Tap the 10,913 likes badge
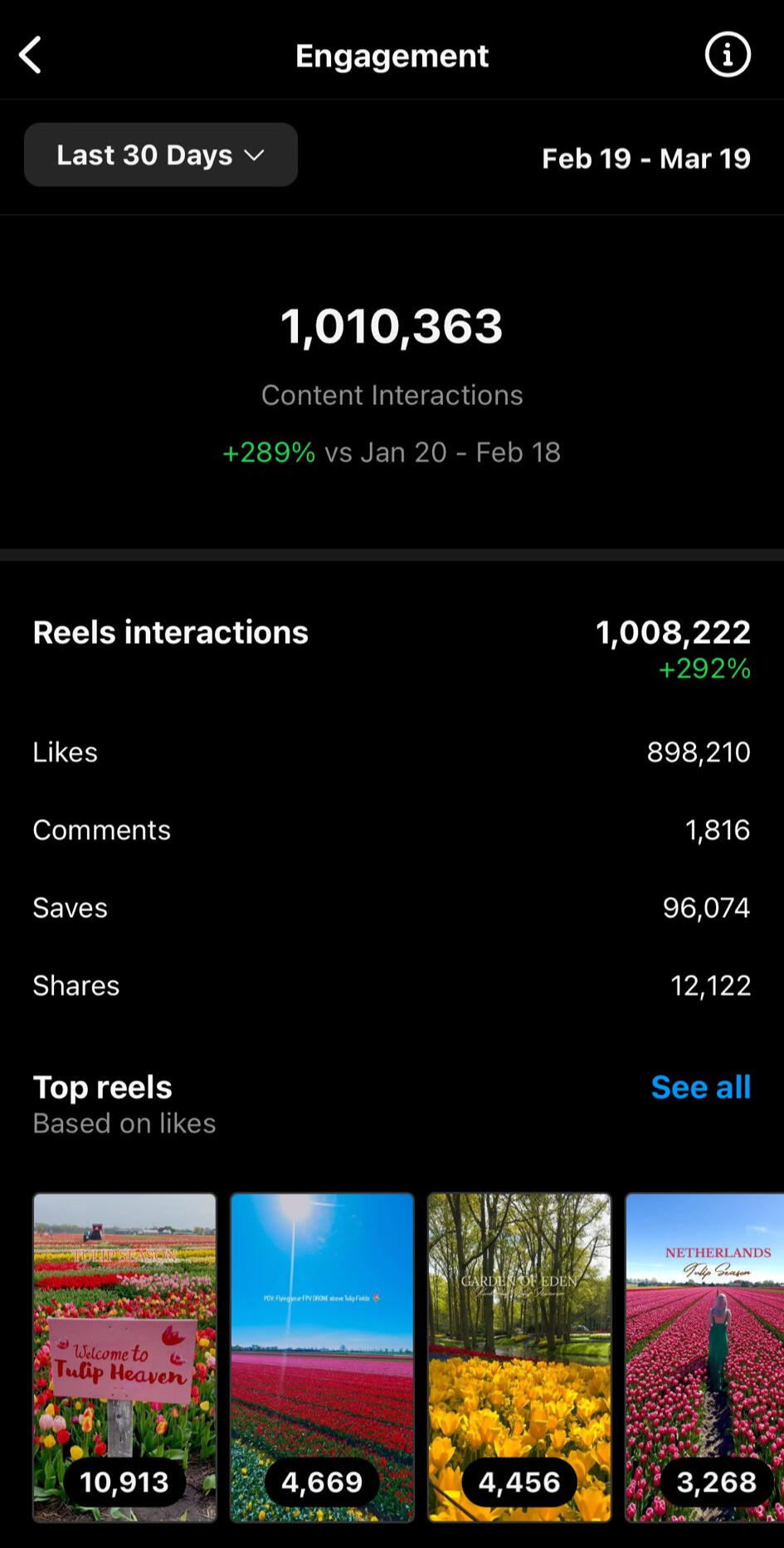Image resolution: width=784 pixels, height=1548 pixels. pyautogui.click(x=124, y=1482)
